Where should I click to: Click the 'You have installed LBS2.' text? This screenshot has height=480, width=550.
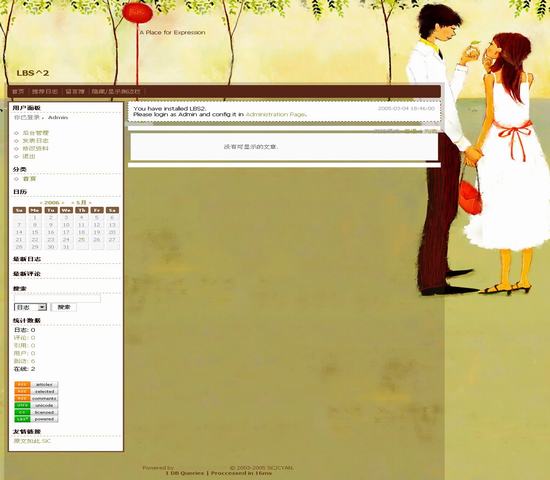tap(170, 108)
